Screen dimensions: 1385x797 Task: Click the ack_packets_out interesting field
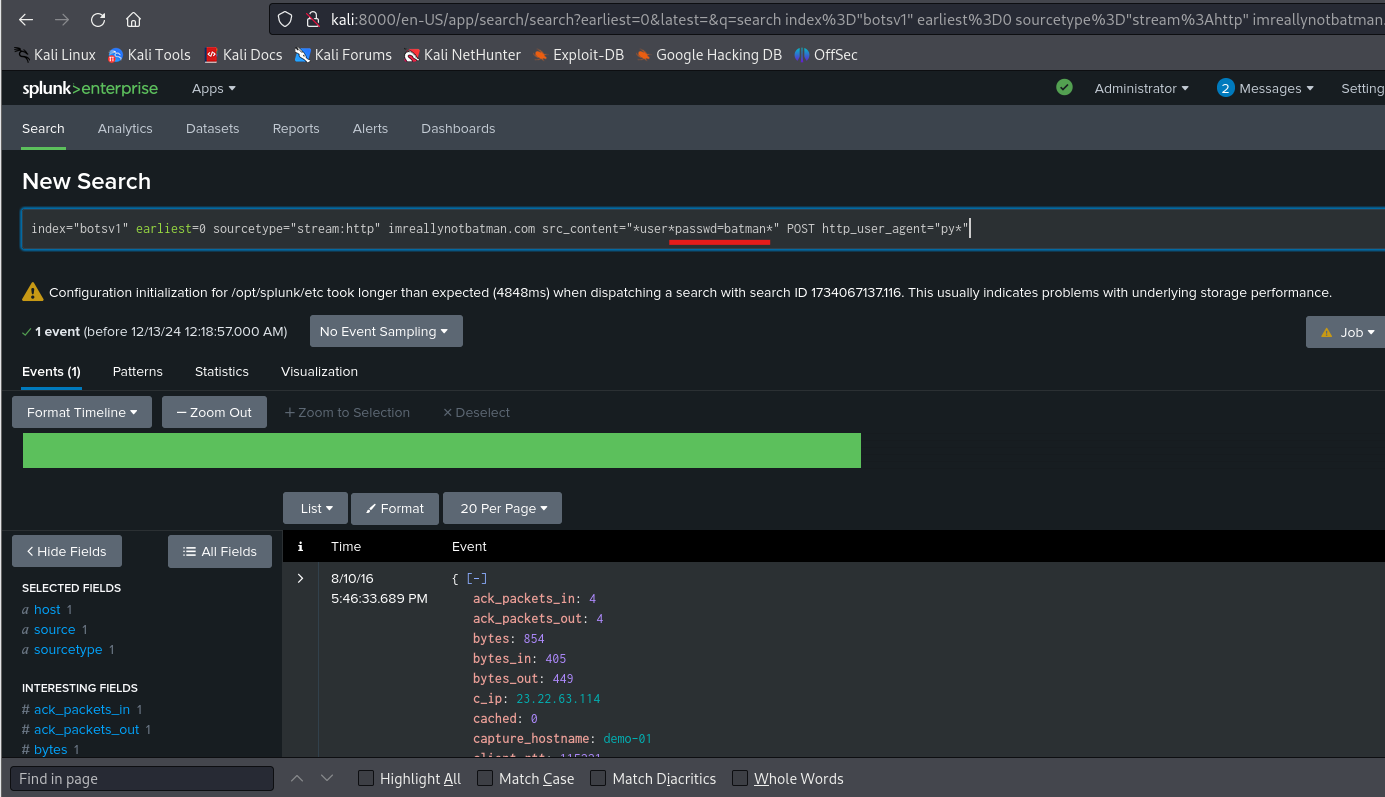(87, 729)
